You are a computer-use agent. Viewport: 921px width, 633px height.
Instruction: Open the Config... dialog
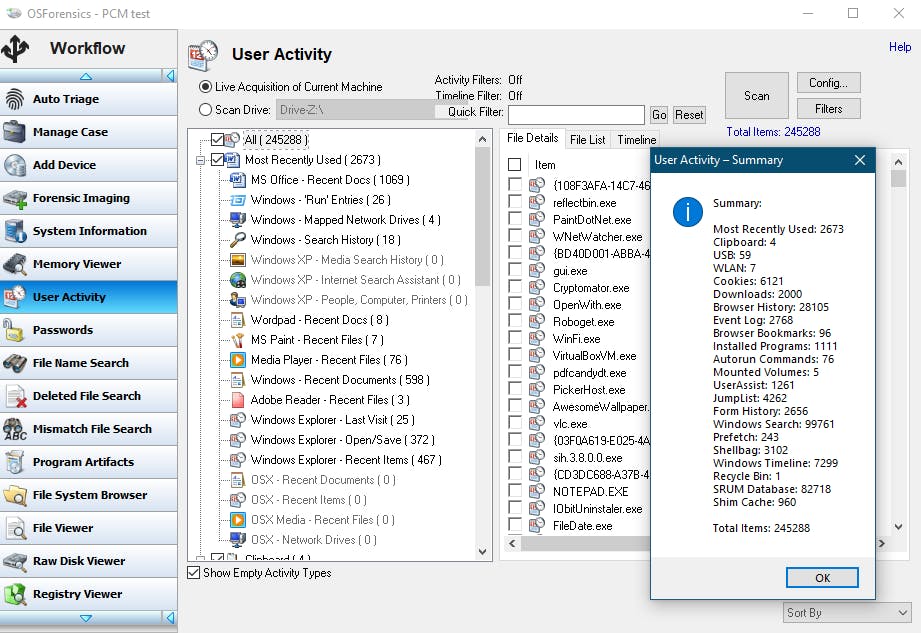click(828, 83)
